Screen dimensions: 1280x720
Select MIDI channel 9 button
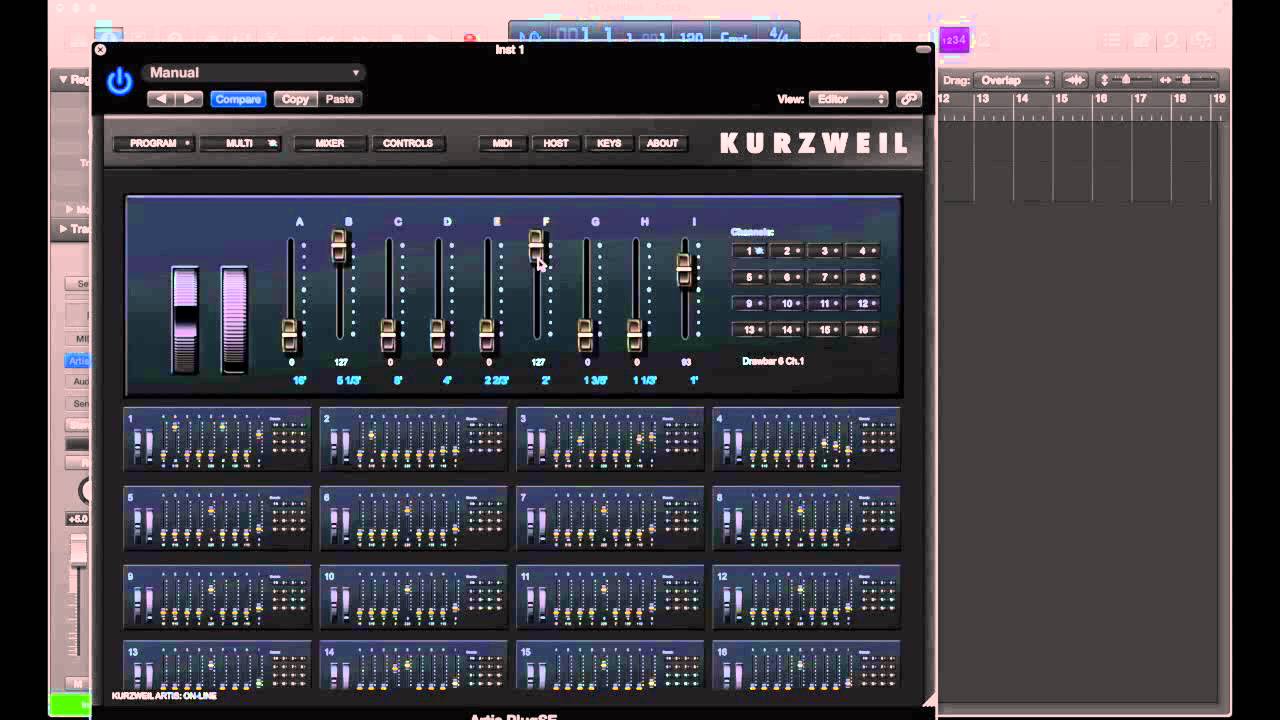[750, 303]
